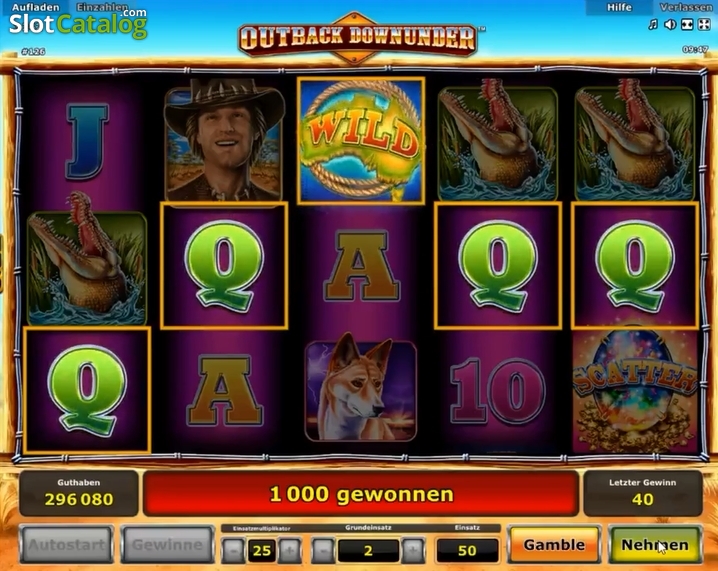Image resolution: width=718 pixels, height=571 pixels.
Task: Click the cowboy hat man symbol
Action: click(x=224, y=141)
